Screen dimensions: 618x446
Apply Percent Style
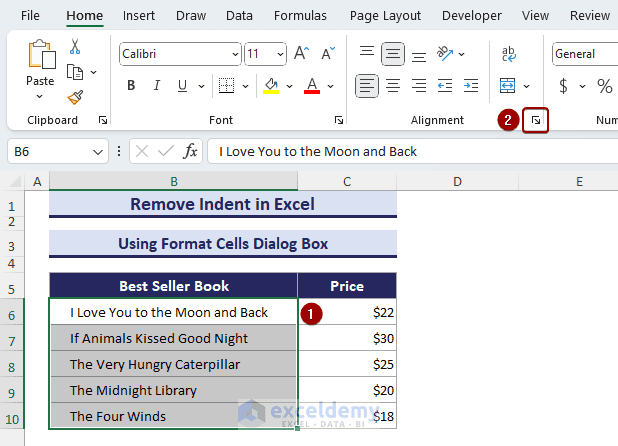pyautogui.click(x=605, y=85)
